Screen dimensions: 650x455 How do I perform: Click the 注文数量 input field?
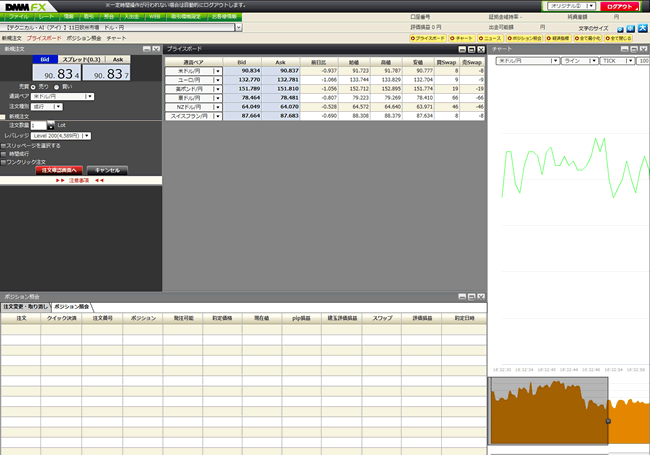point(39,125)
